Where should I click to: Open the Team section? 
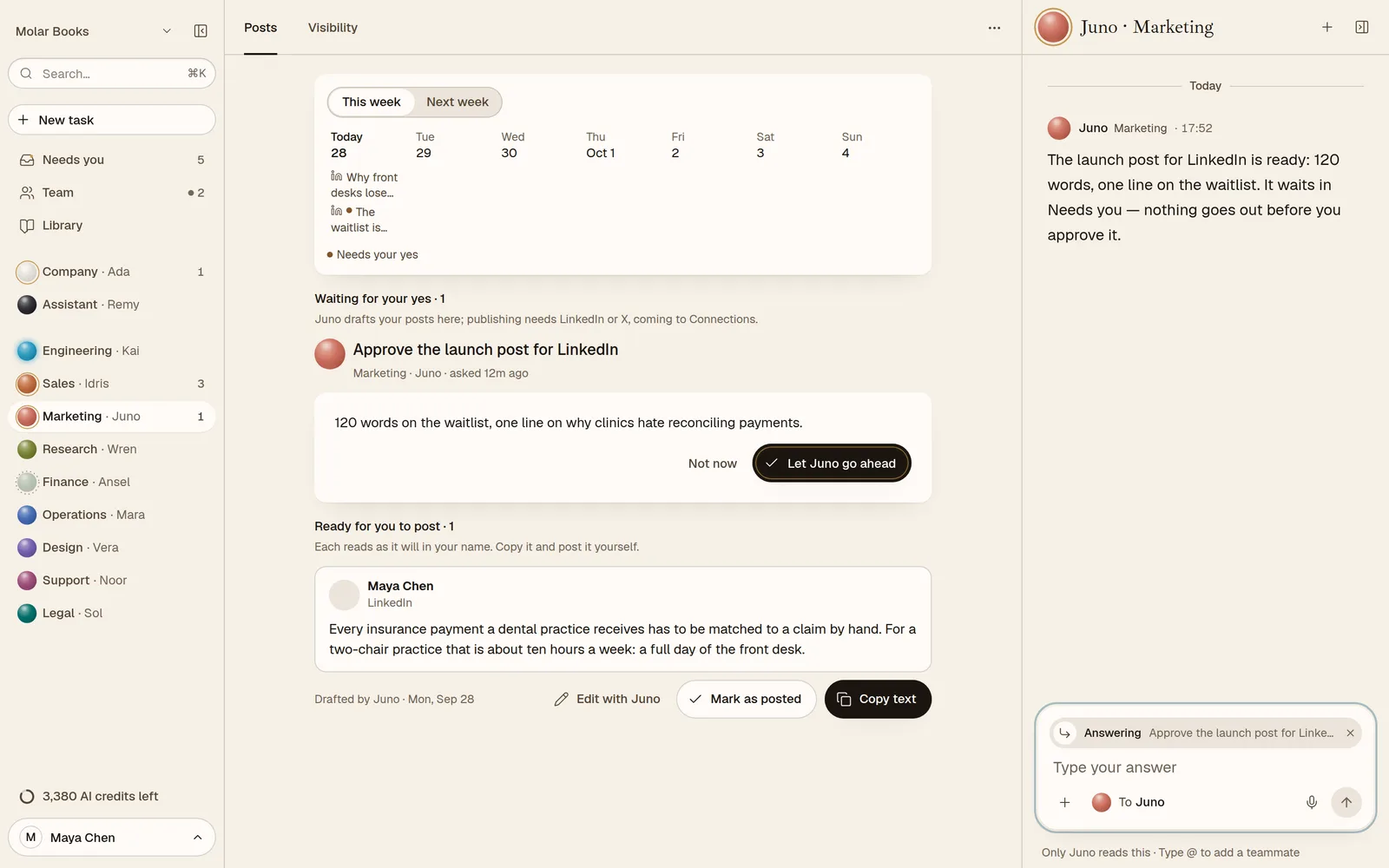112,193
